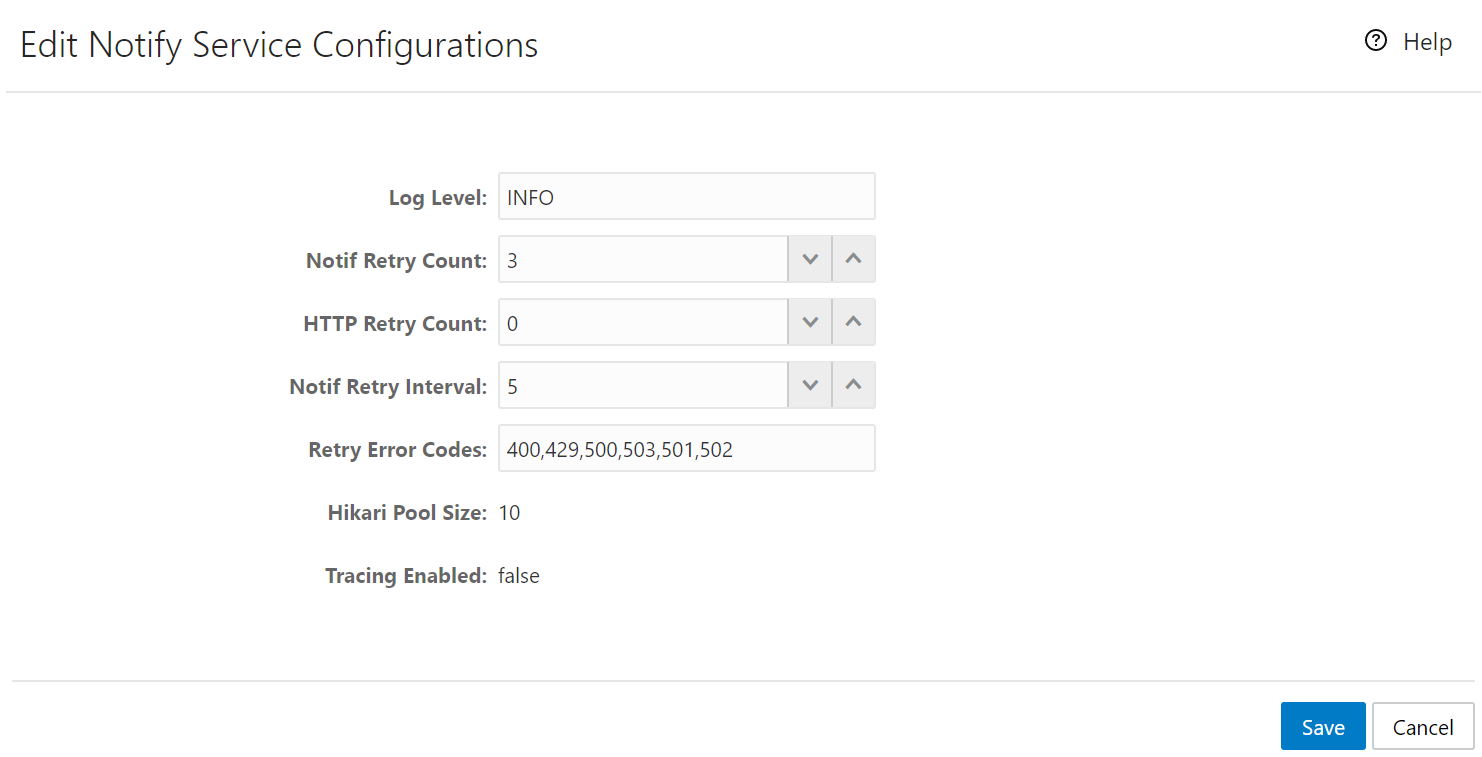Click the HTTP Retry Count label
Image resolution: width=1482 pixels, height=757 pixels.
click(395, 324)
